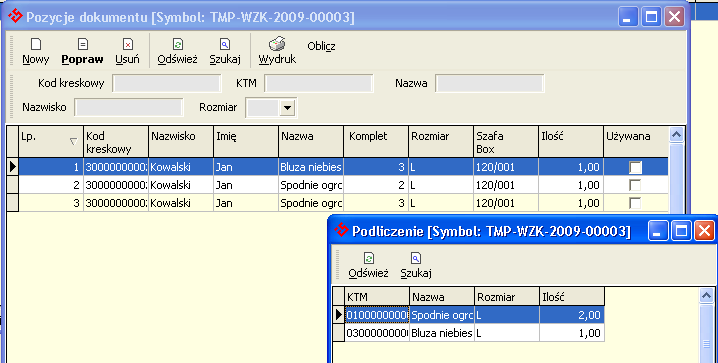The image size is (718, 363).
Task: Click Ilość column header in main grid
Action: (x=571, y=142)
